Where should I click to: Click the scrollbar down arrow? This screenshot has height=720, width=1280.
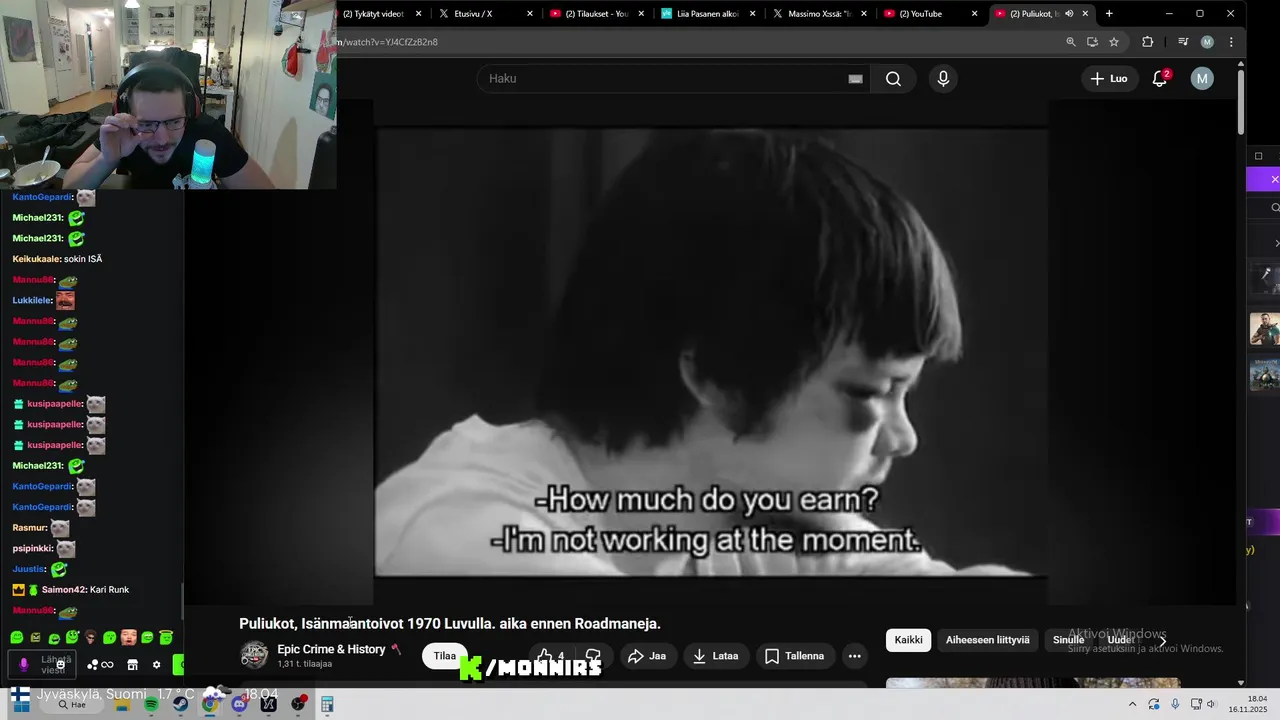(1241, 682)
